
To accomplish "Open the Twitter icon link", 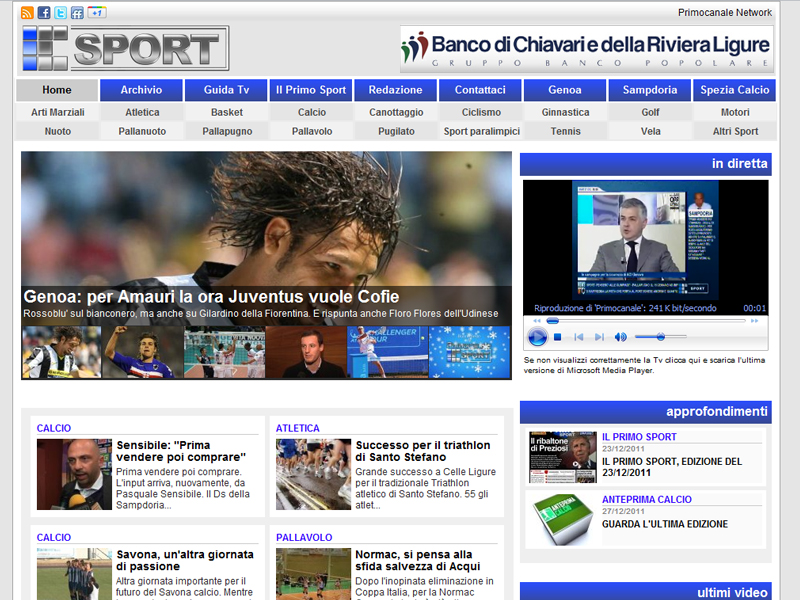I will [61, 13].
